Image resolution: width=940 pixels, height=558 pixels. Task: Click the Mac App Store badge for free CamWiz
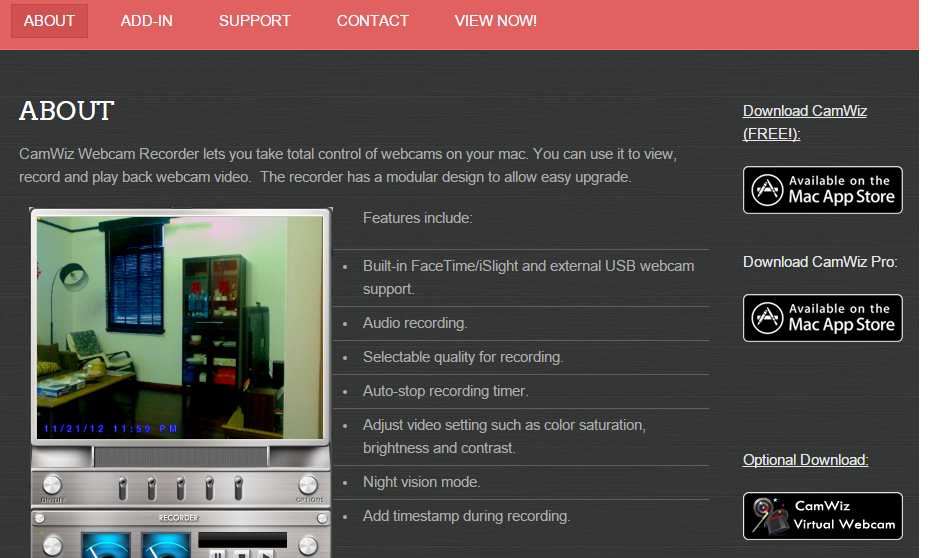pos(822,190)
